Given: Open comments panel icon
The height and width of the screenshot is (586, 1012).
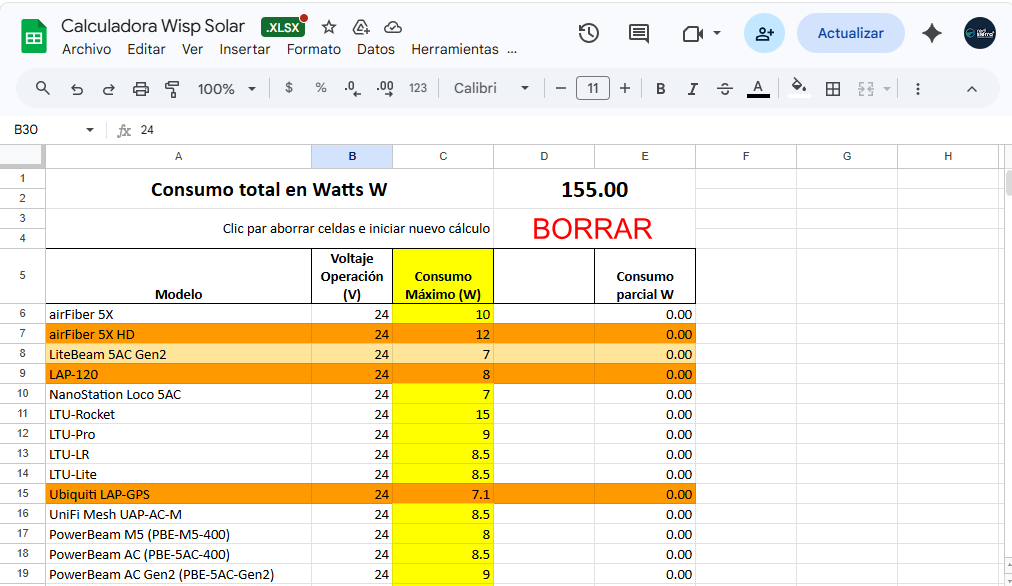Looking at the screenshot, I should coord(638,33).
